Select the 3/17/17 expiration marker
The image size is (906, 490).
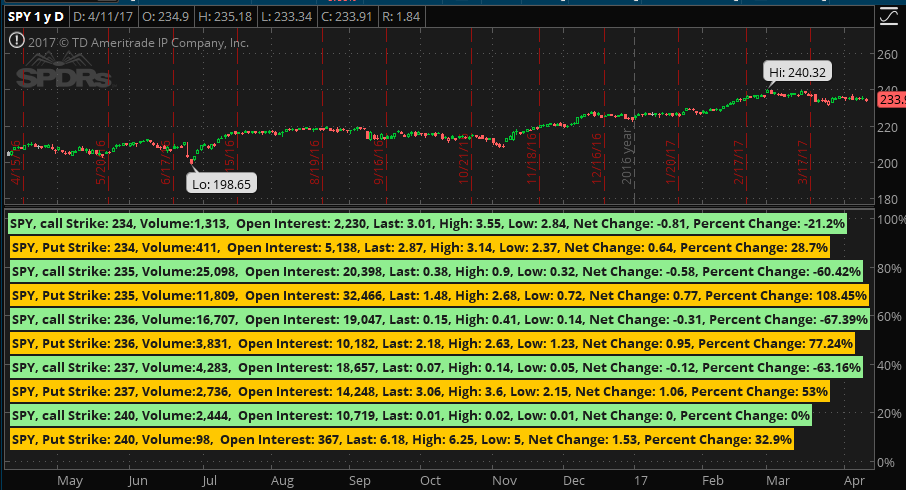pos(803,162)
